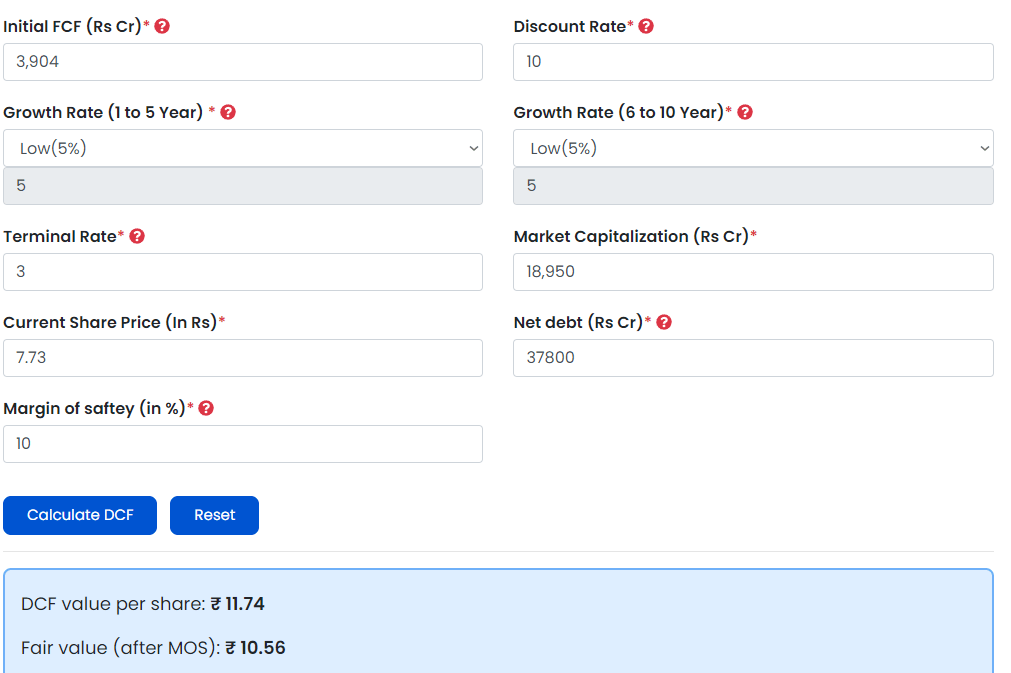
Task: Click help icon beside Initial FCF label
Action: (162, 26)
